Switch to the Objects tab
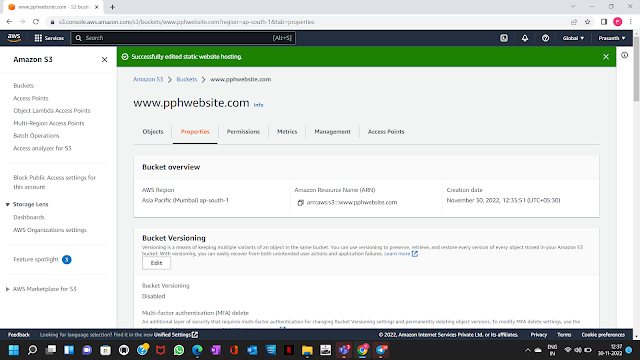640x360 pixels. [x=153, y=131]
